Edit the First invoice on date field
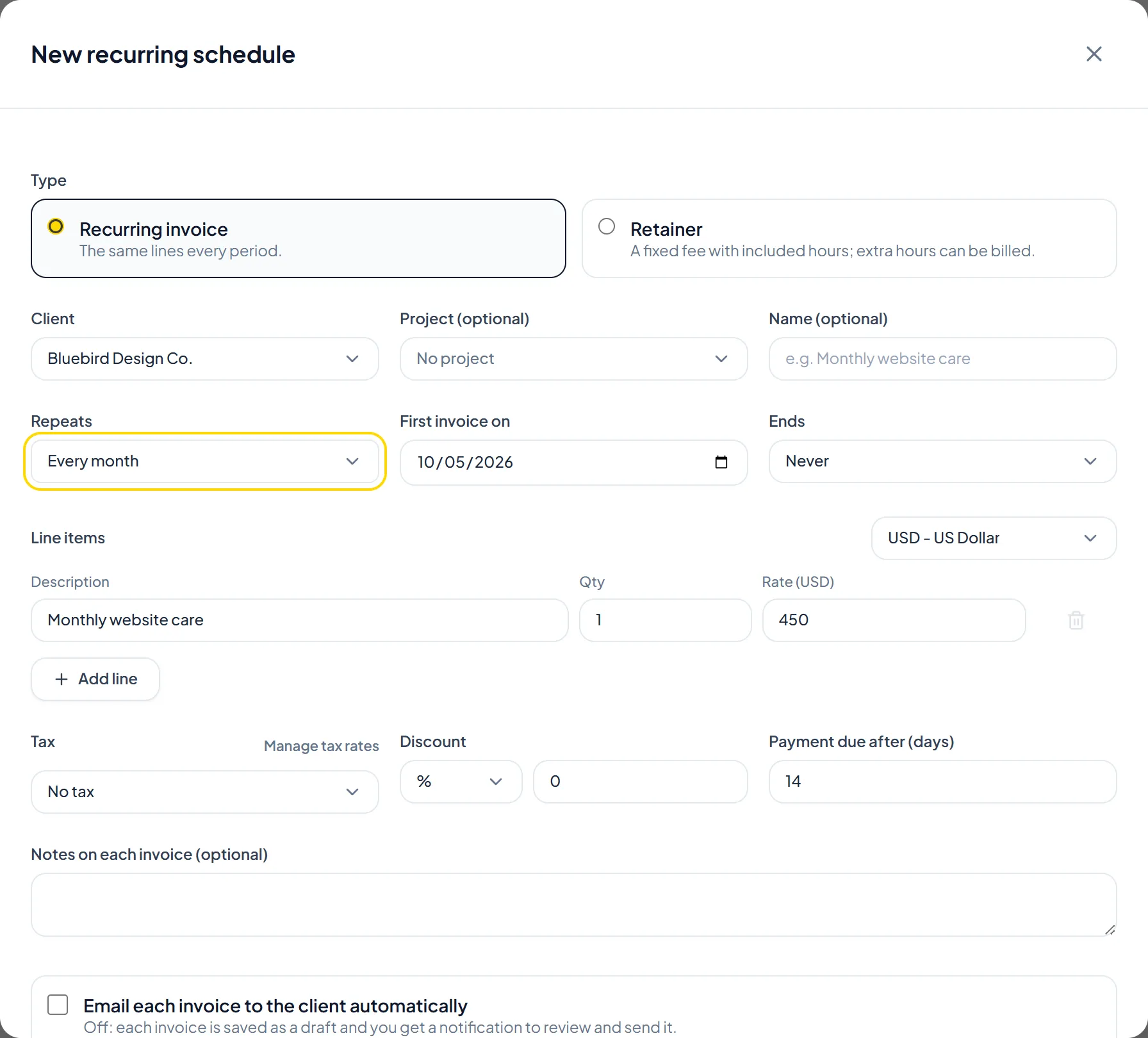1148x1038 pixels. pyautogui.click(x=573, y=462)
